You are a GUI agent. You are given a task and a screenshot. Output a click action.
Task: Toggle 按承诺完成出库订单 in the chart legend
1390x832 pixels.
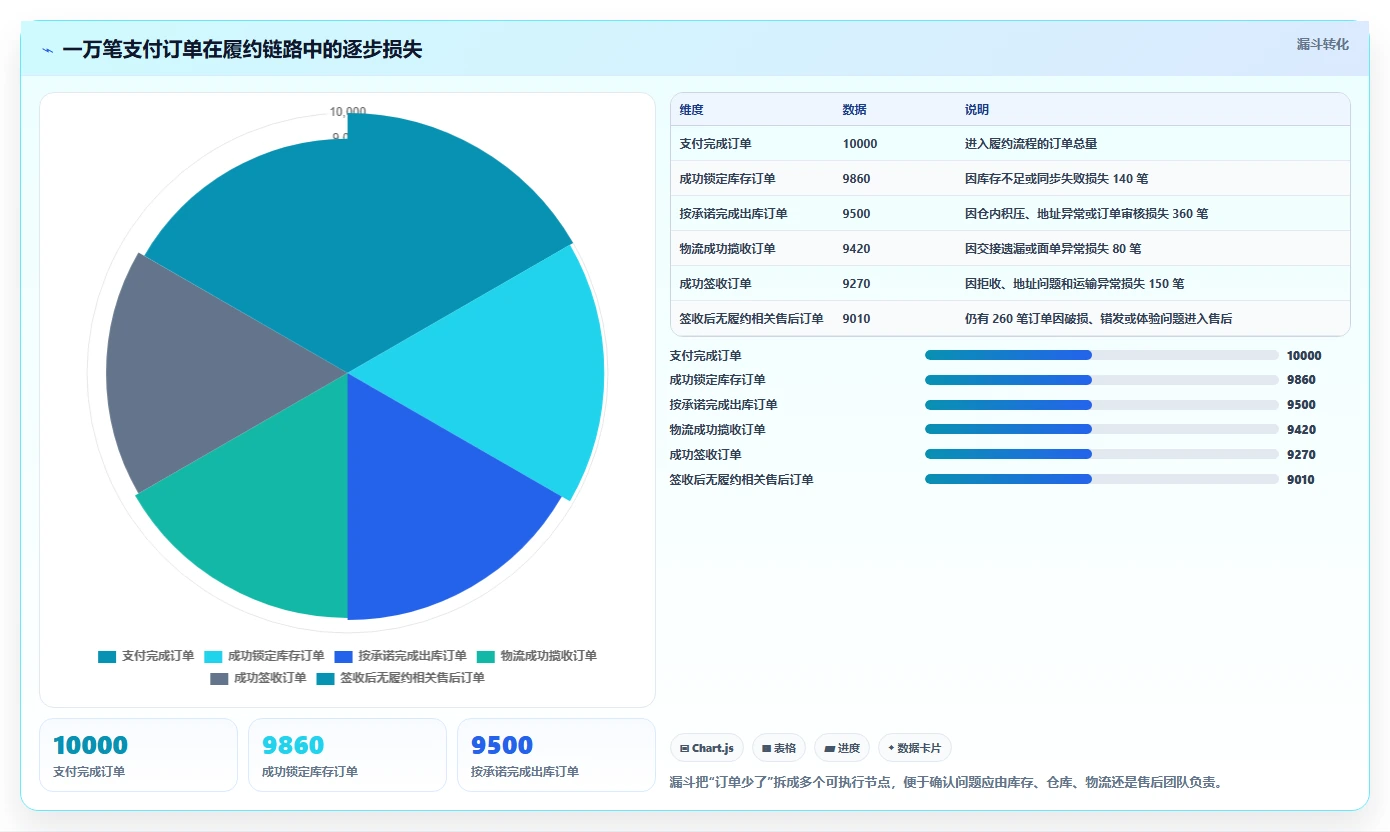pyautogui.click(x=400, y=656)
